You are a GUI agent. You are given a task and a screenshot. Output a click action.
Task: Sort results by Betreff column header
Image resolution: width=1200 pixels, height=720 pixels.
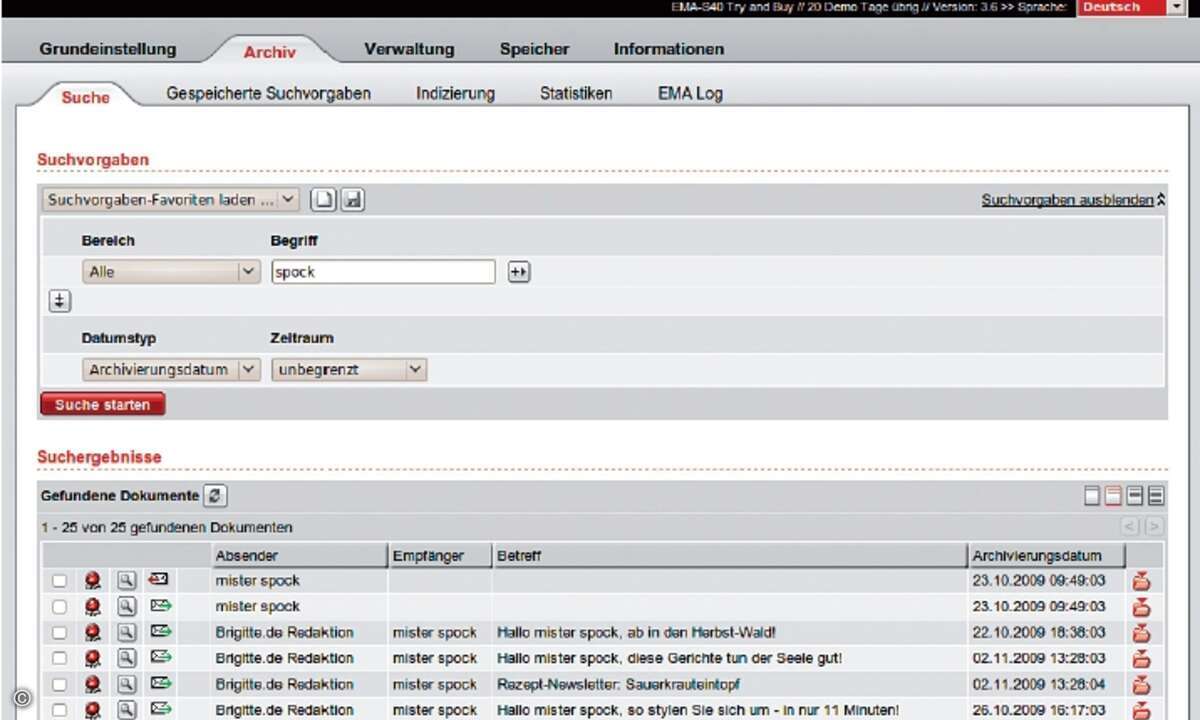pos(730,555)
